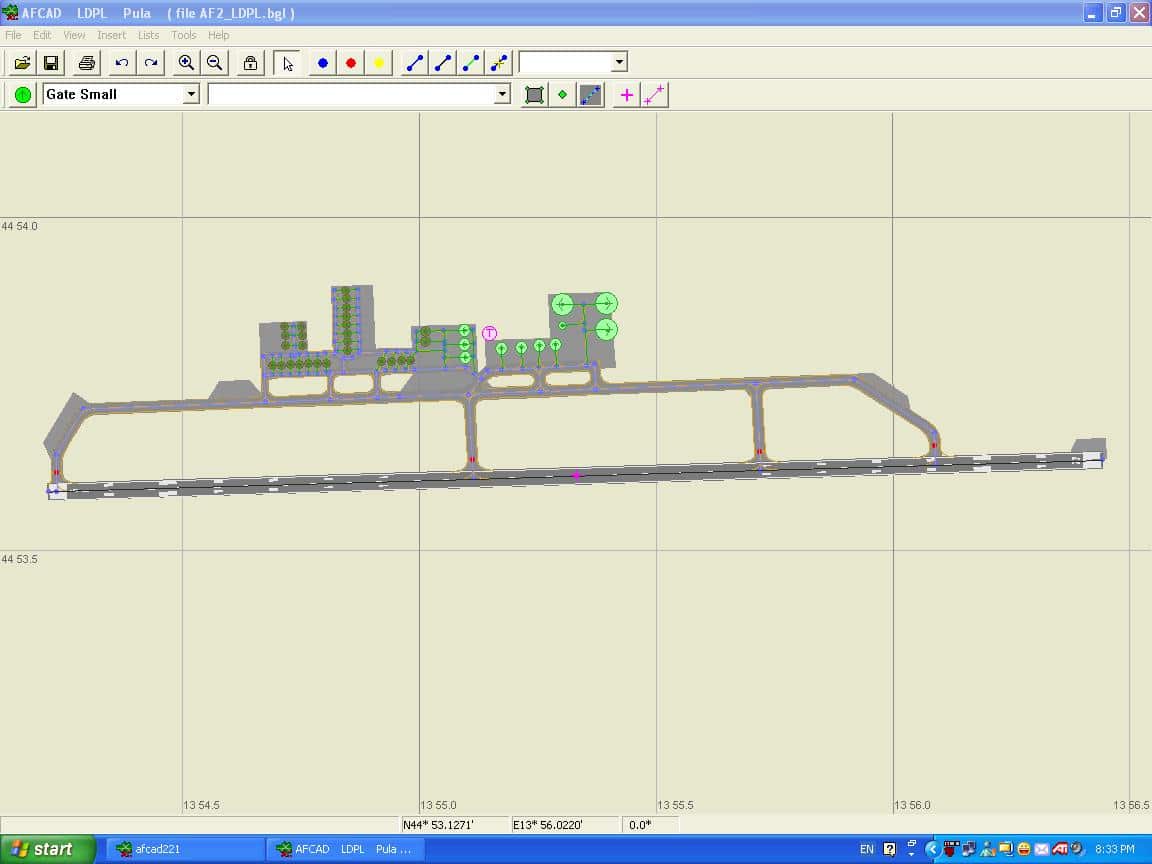Activate the red point insertion tool
Viewport: 1152px width, 864px height.
pyautogui.click(x=350, y=62)
